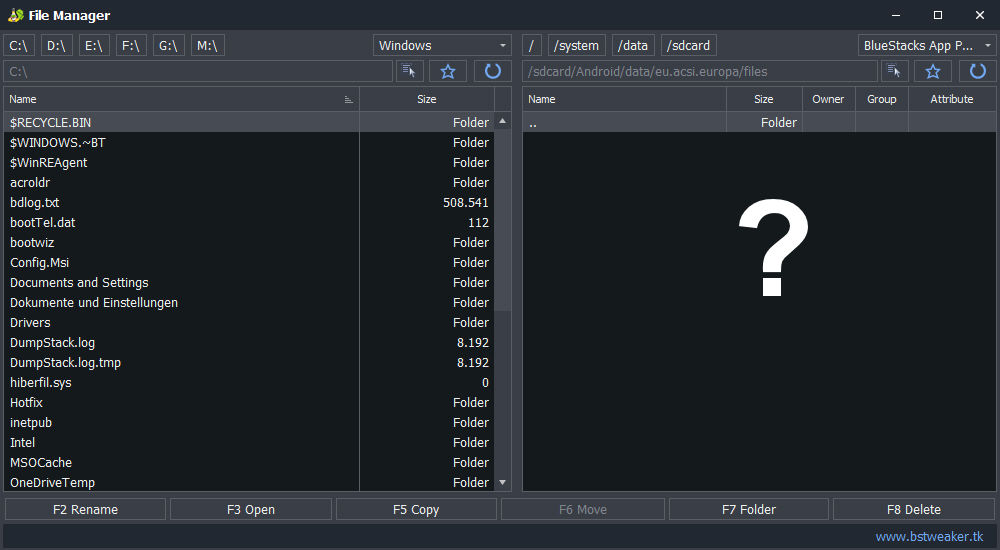Select the Config.Msi folder
Screen dimensions: 1000x550
pyautogui.click(x=249, y=262)
